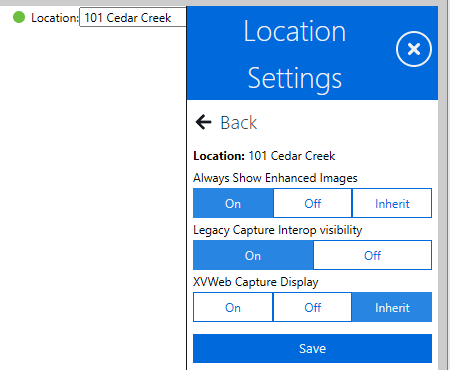Set XVWeb Capture Display to Inherit
Image resolution: width=450 pixels, height=370 pixels.
click(392, 307)
